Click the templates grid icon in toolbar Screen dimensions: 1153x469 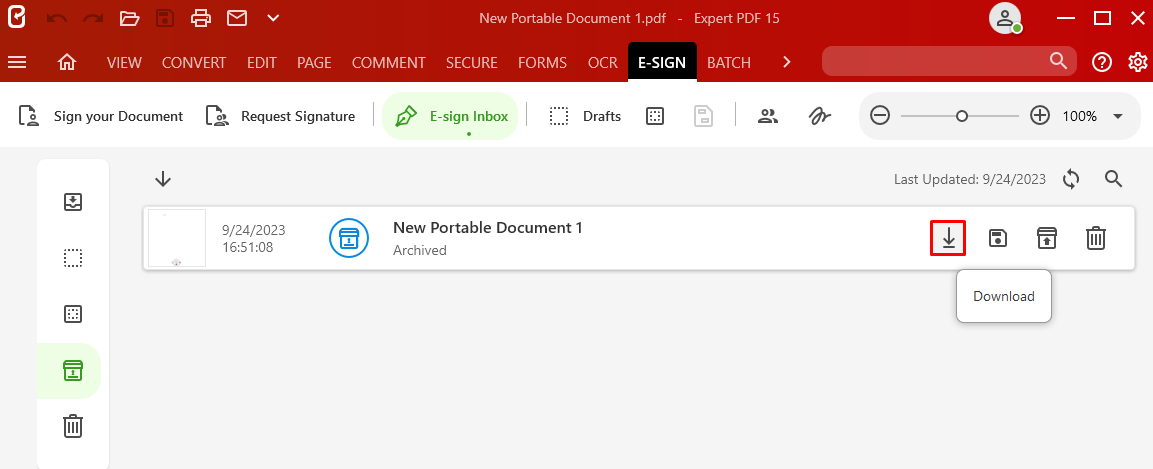pyautogui.click(x=655, y=116)
